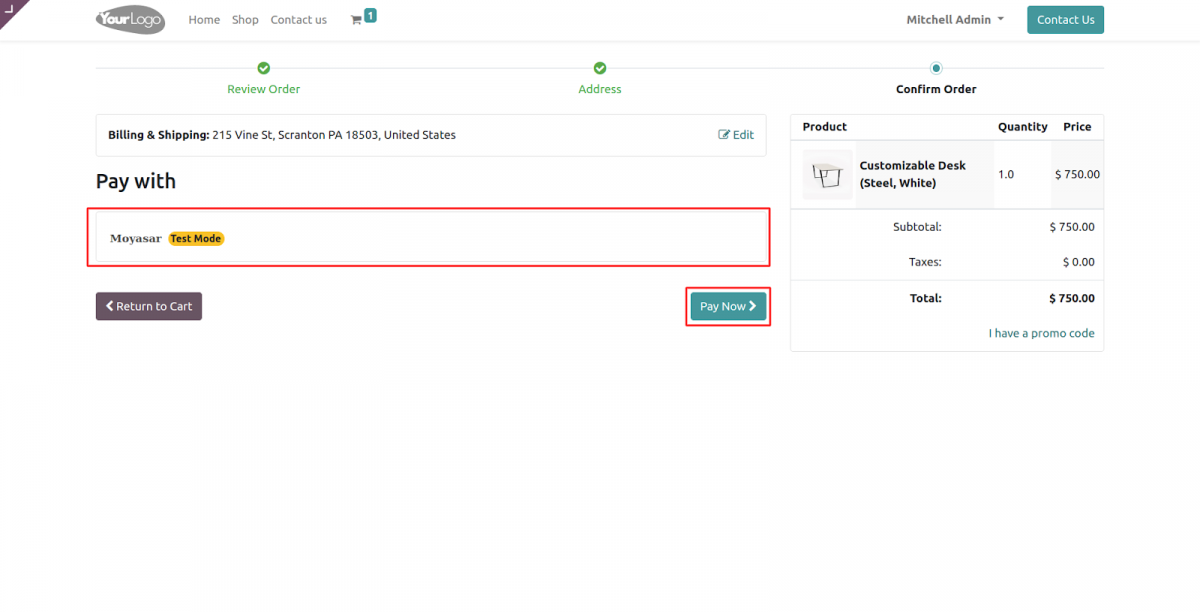Click the arrow icon inside Pay Now button

[753, 306]
